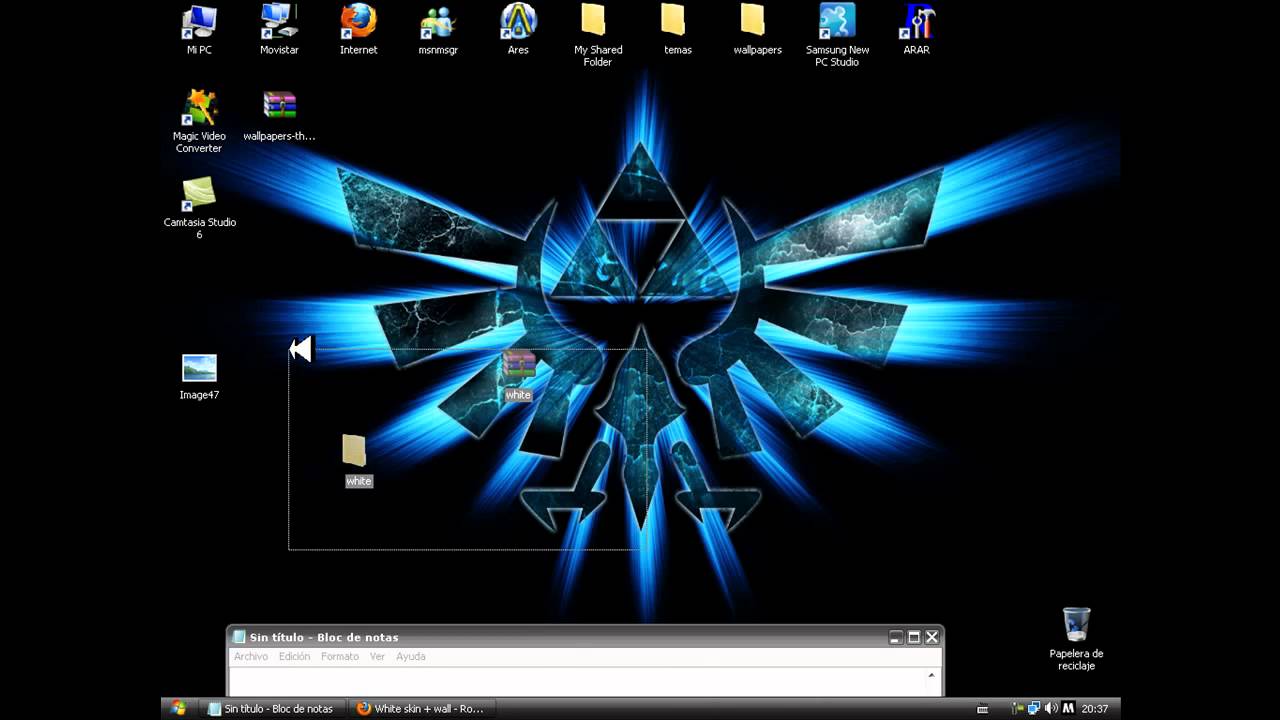This screenshot has height=720, width=1280.
Task: Open the Start menu orb
Action: pyautogui.click(x=178, y=708)
